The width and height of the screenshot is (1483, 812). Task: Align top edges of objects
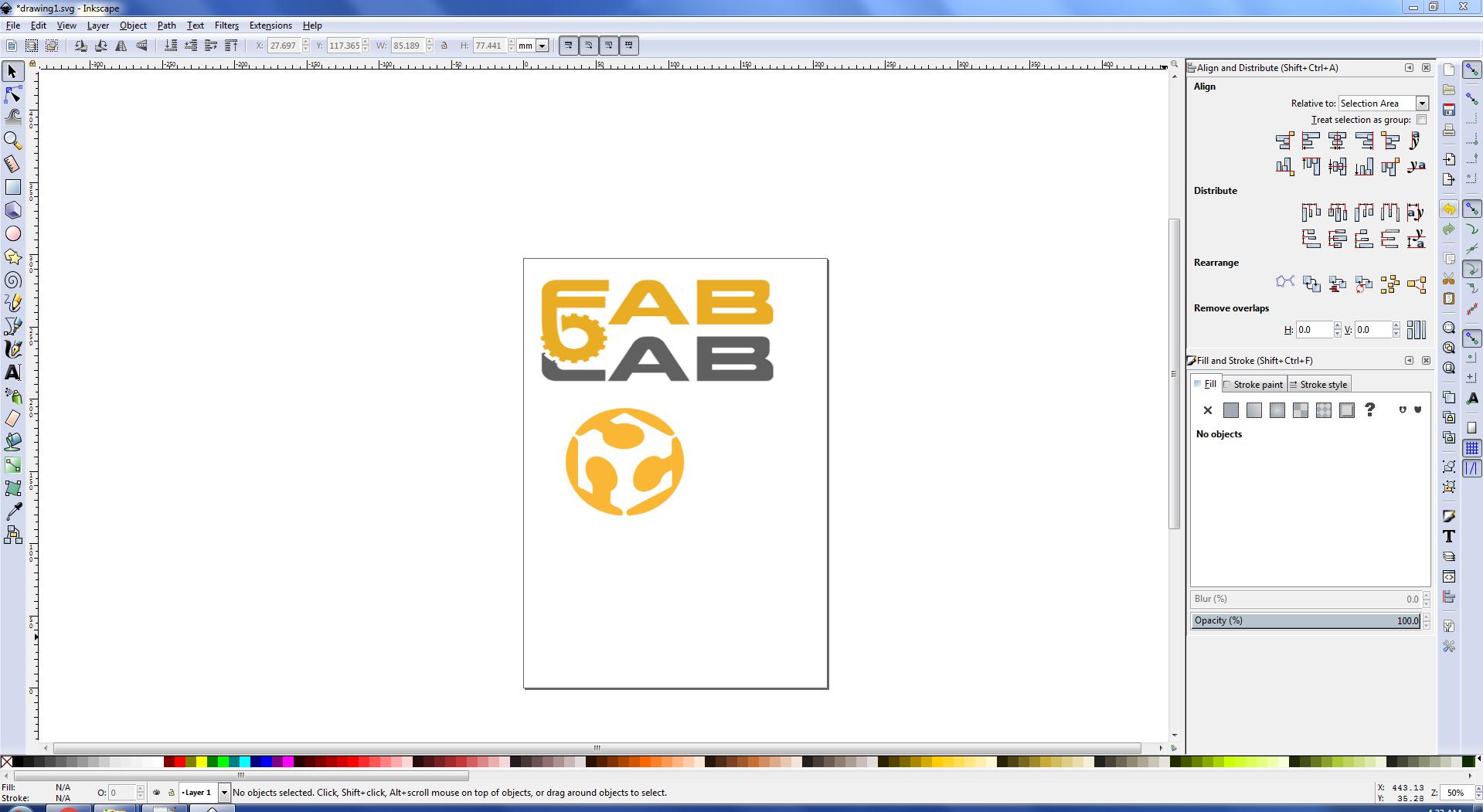tap(1311, 166)
